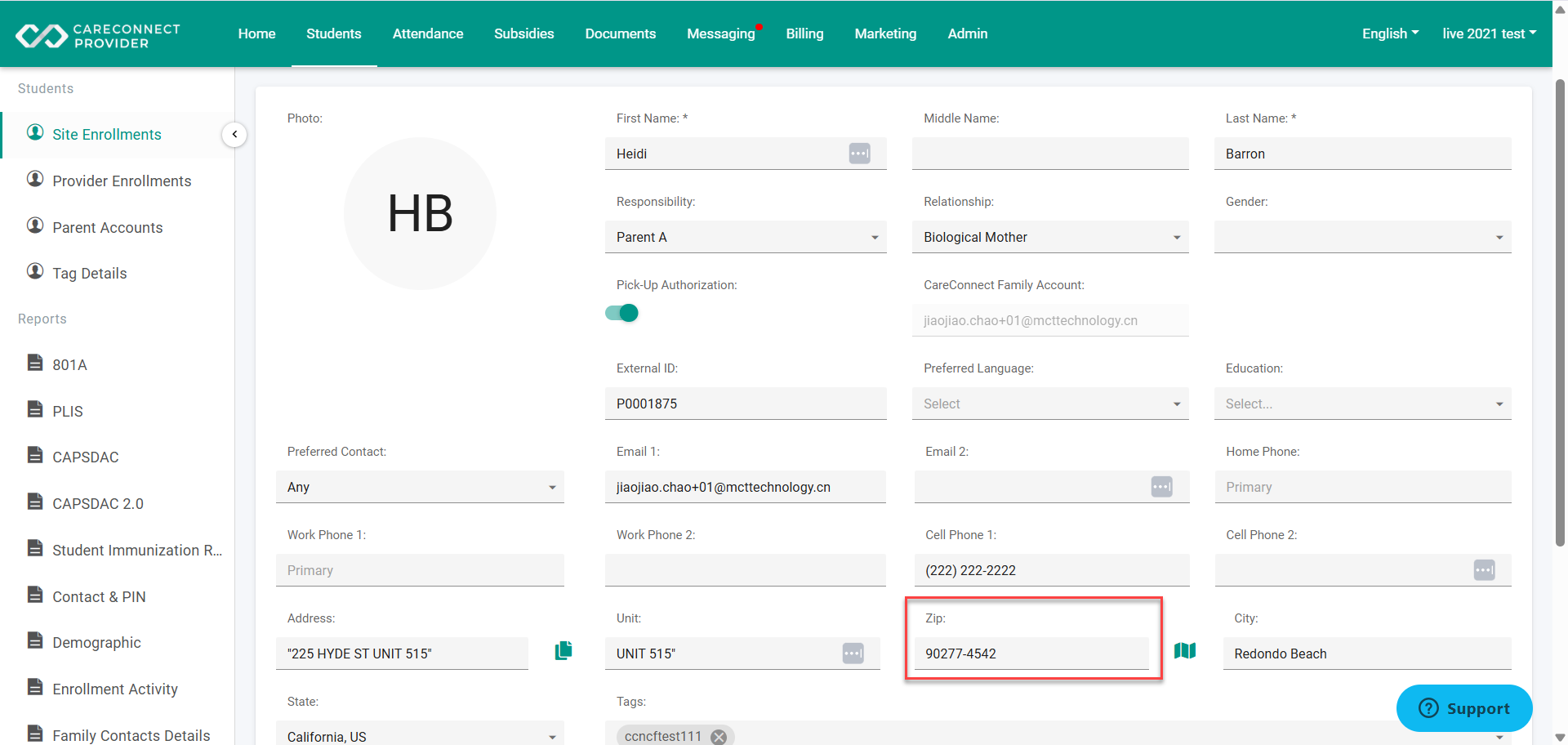Screen dimensions: 1568x745
Task: Copy the address using the copy icon
Action: (x=563, y=650)
